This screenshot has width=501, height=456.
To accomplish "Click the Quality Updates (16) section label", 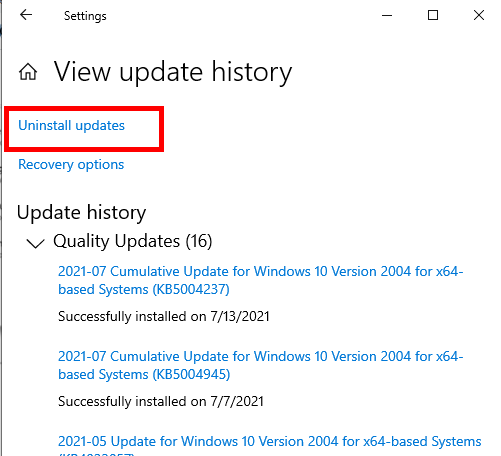I will (x=133, y=241).
